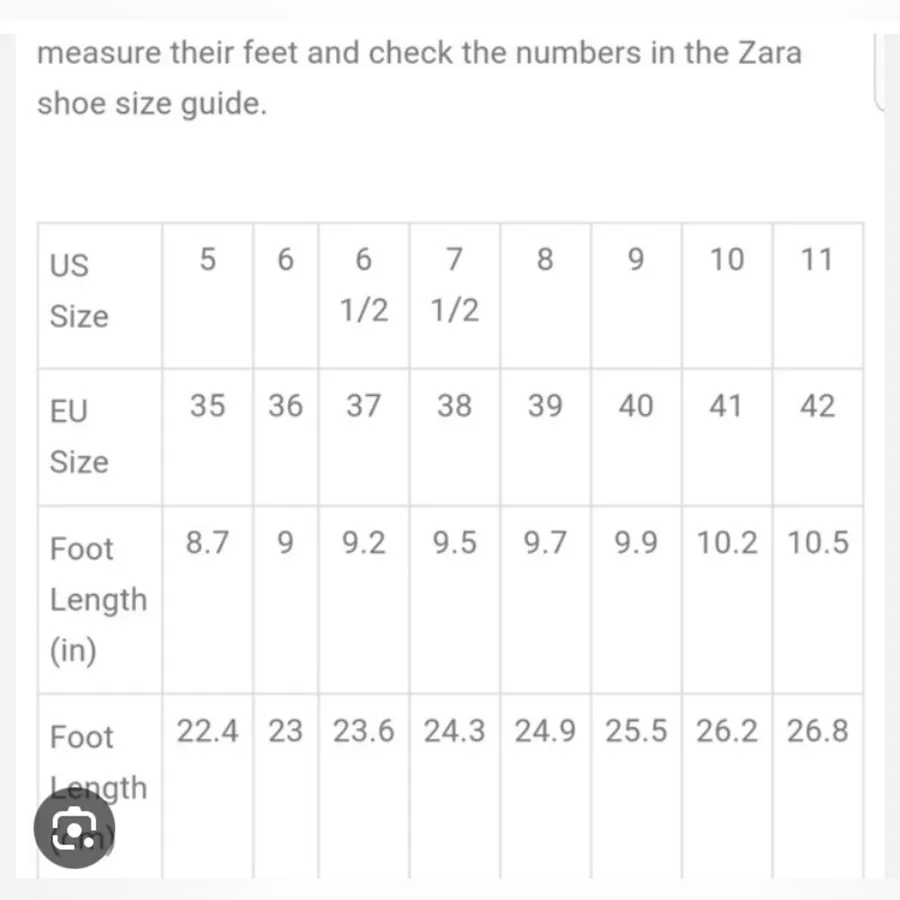The image size is (900, 900).
Task: Select the US size 6 1/2 cell
Action: (364, 296)
